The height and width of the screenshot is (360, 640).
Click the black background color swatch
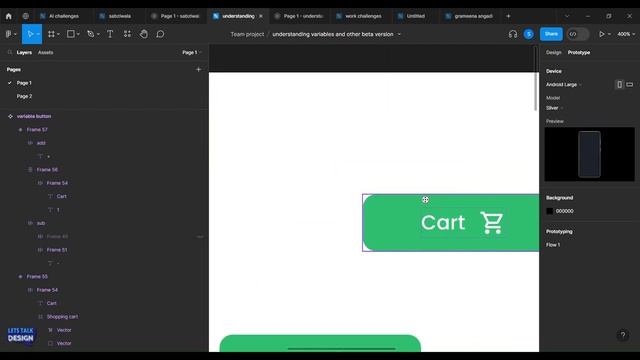[x=550, y=211]
